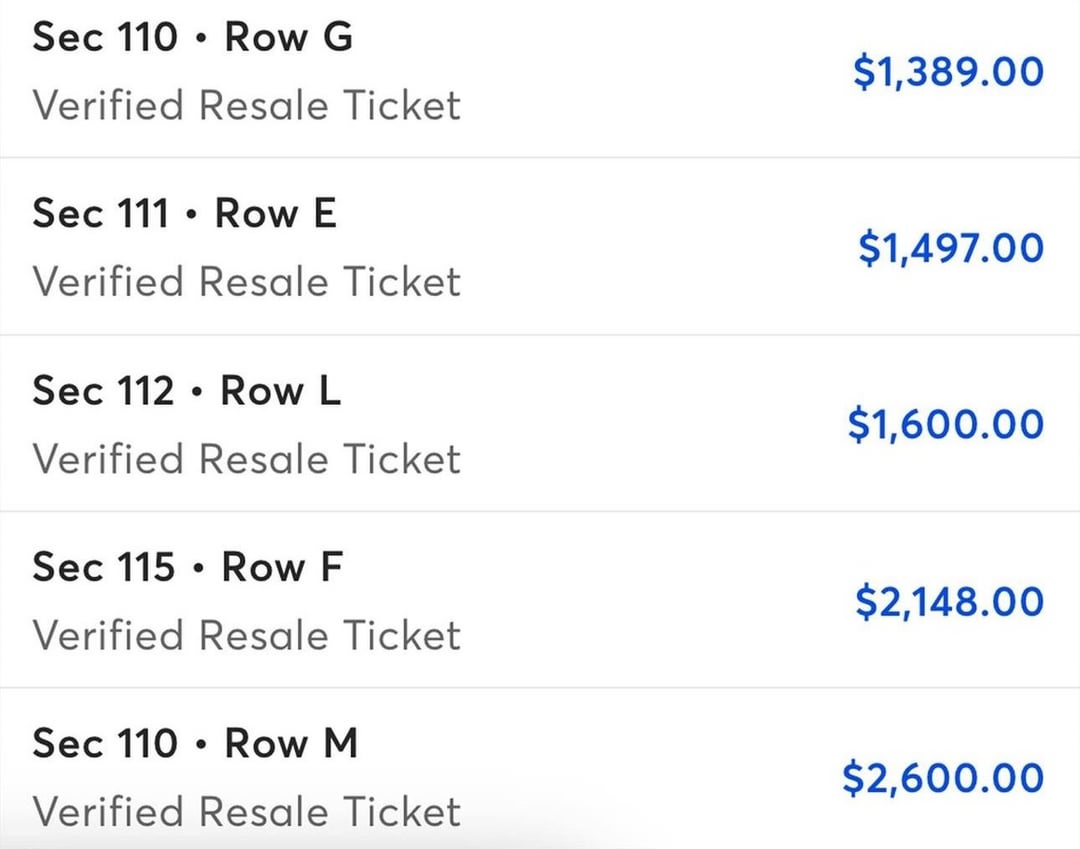Choose the $1,600.00 price

tap(946, 425)
